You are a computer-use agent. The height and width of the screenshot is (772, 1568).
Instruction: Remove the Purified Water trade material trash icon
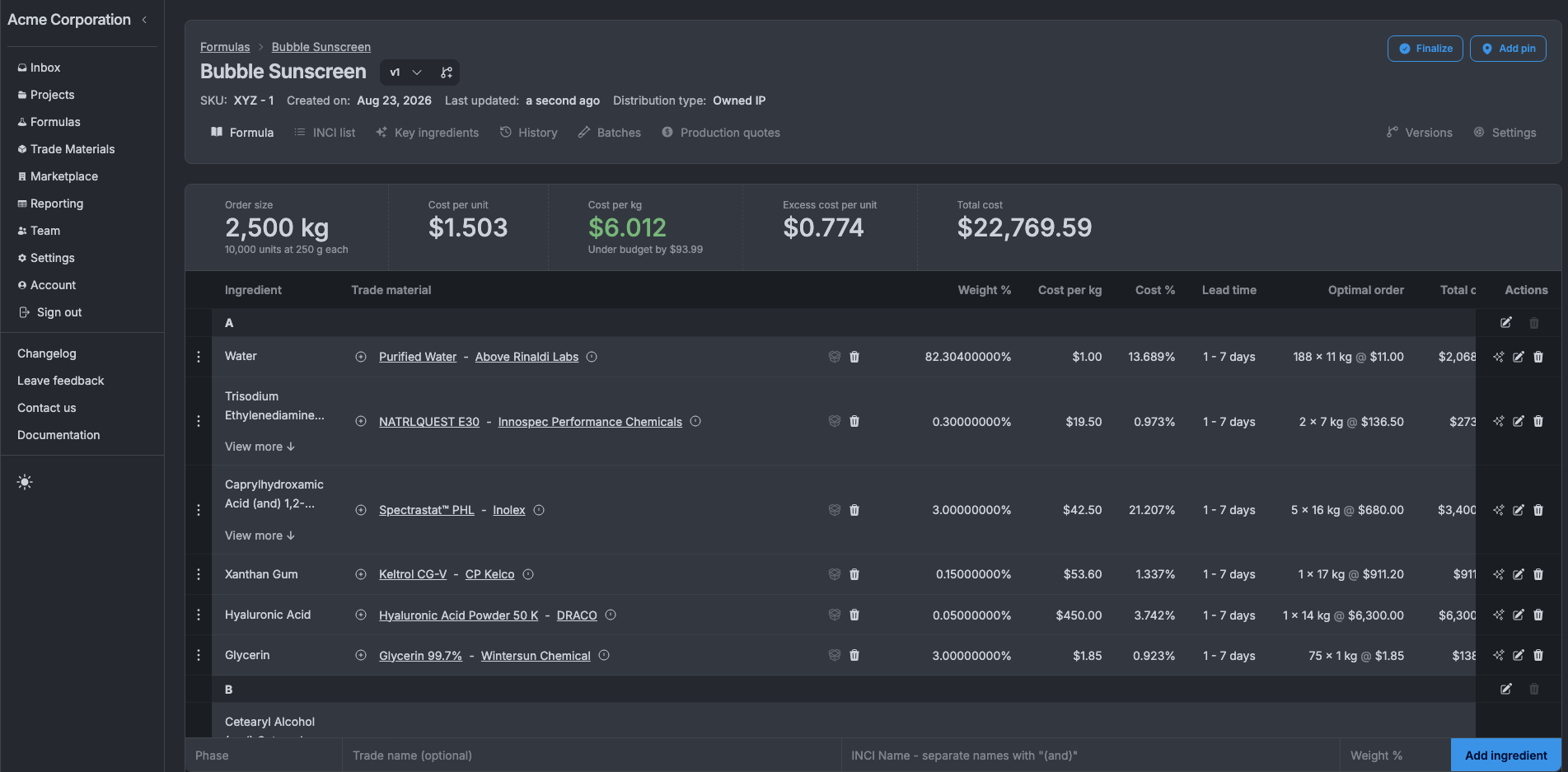(854, 357)
